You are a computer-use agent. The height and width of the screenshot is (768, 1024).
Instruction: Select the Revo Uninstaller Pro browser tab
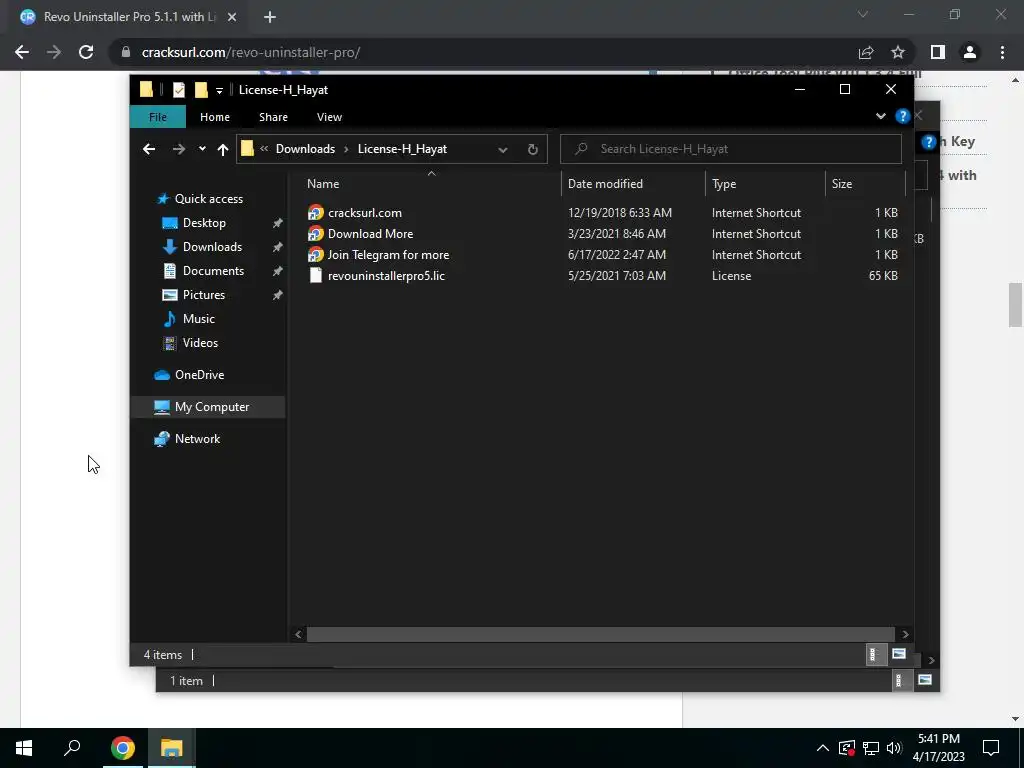[x=129, y=17]
